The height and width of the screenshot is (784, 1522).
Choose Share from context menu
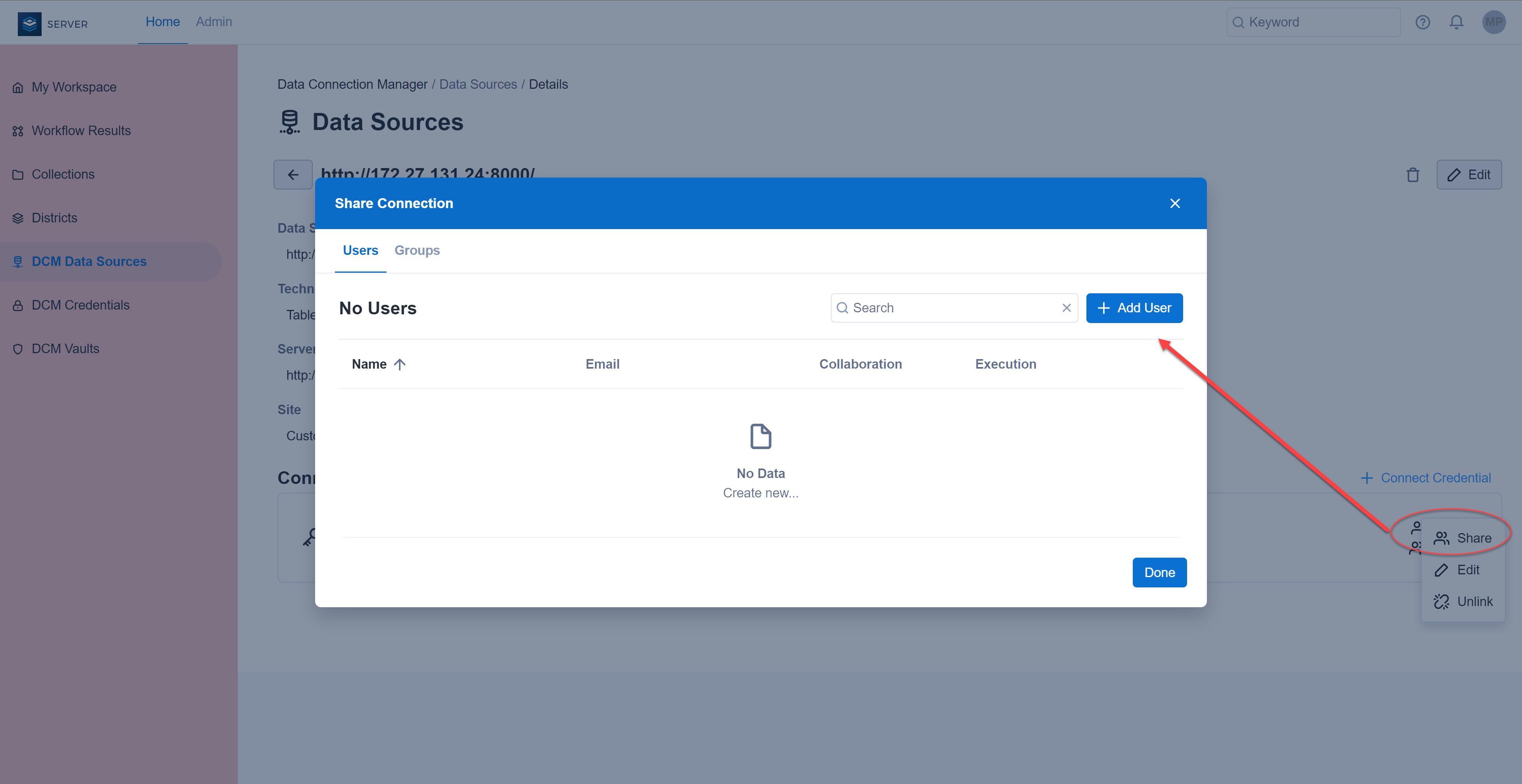(x=1462, y=538)
